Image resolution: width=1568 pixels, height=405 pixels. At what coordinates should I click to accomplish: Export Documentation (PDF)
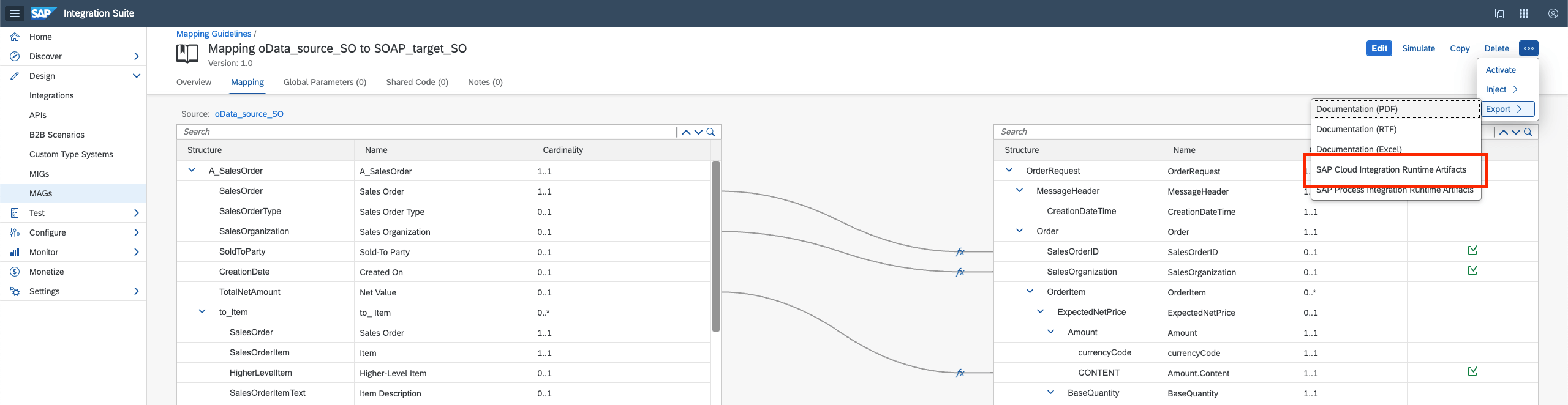pos(1395,109)
